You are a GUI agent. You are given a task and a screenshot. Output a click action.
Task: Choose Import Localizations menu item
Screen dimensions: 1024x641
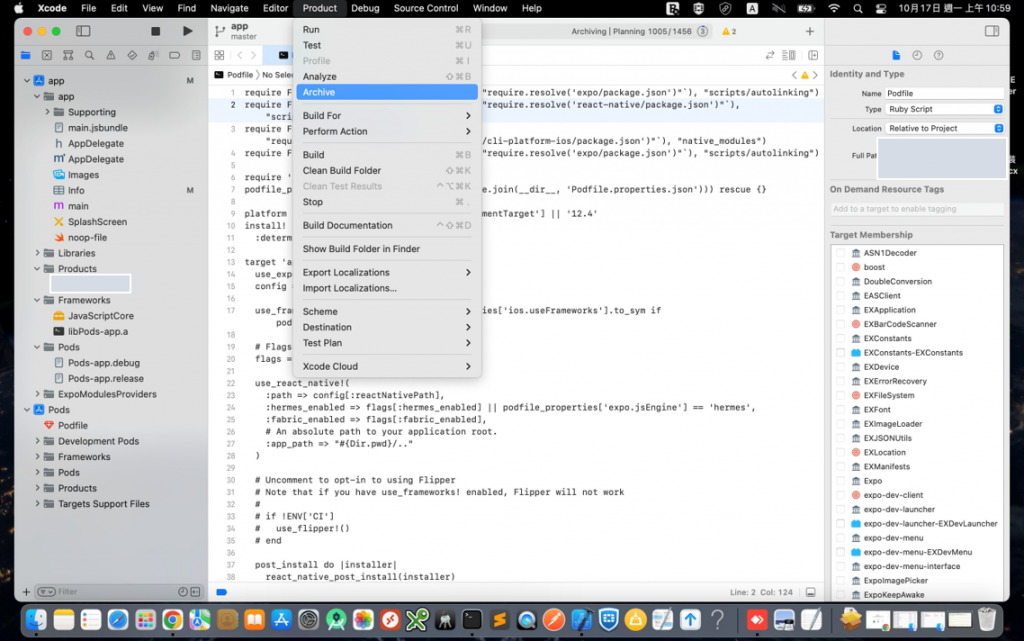click(387, 288)
